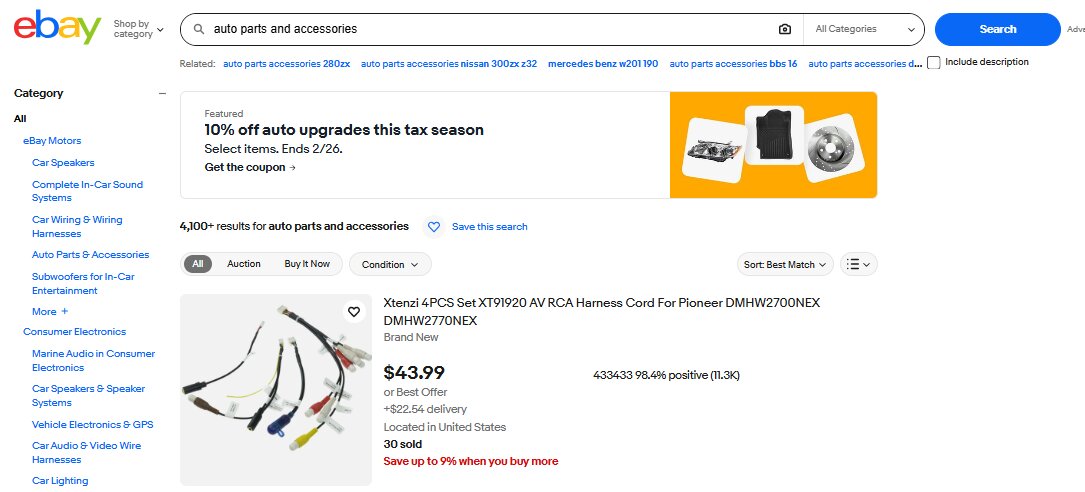Collapse the Category section minus icon
Image resolution: width=1085 pixels, height=492 pixels.
(x=162, y=94)
